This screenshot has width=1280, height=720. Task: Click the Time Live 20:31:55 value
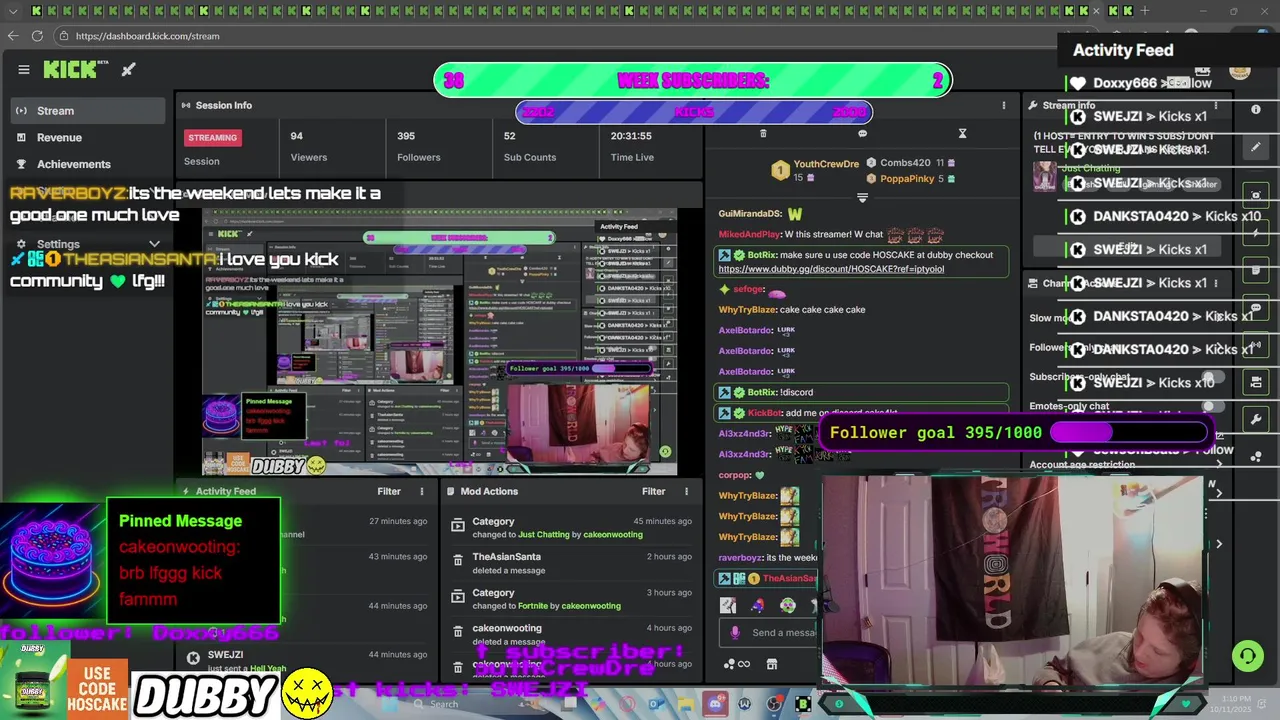631,136
